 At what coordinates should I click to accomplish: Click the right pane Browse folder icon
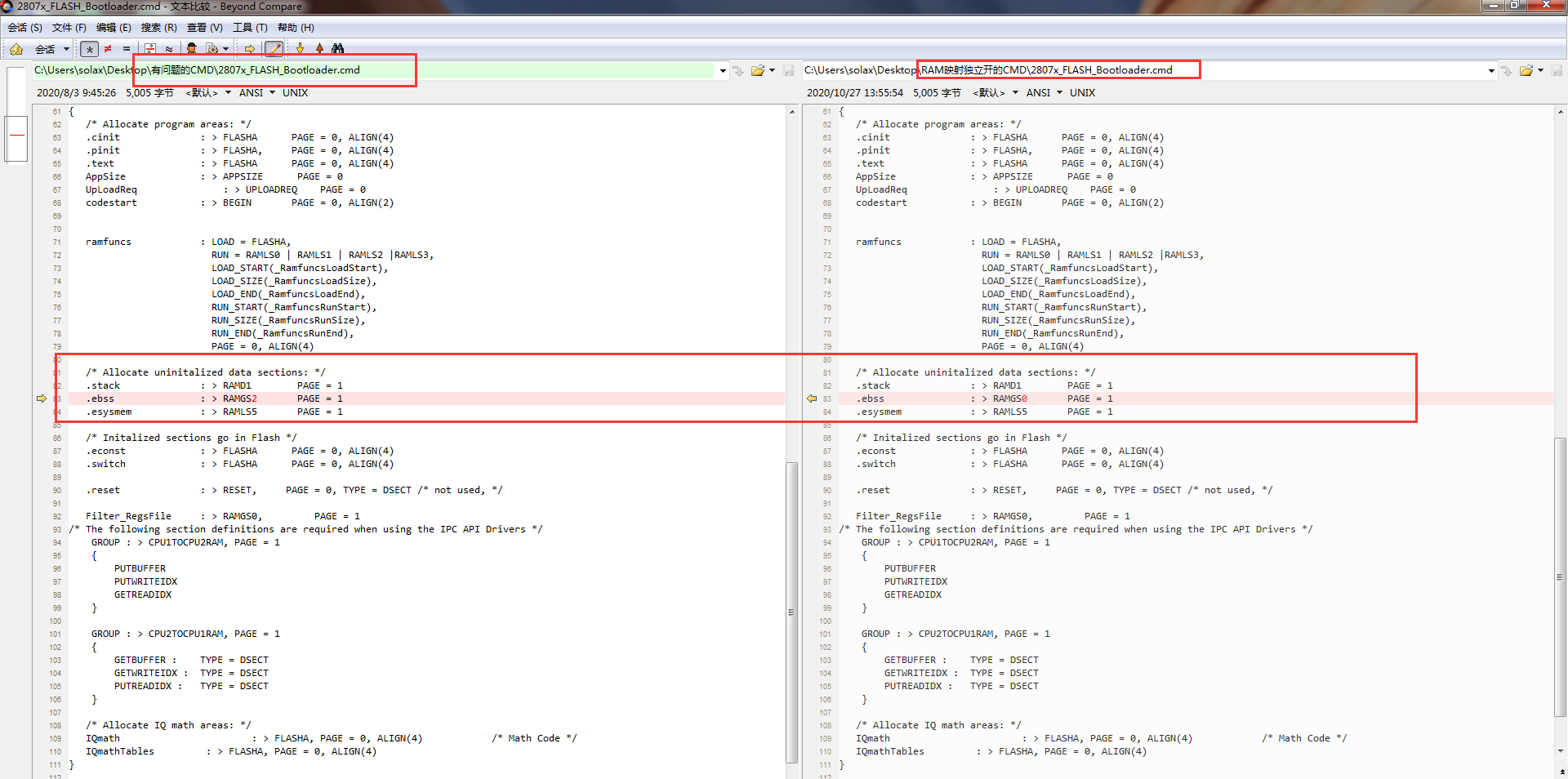pyautogui.click(x=1526, y=71)
